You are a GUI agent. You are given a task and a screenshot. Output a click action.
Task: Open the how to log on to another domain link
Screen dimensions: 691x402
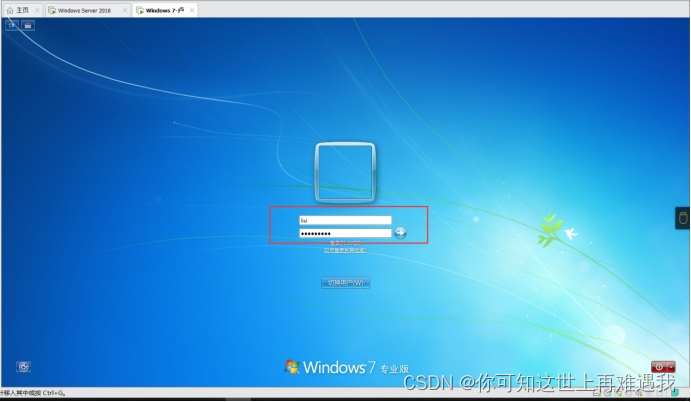[x=345, y=250]
